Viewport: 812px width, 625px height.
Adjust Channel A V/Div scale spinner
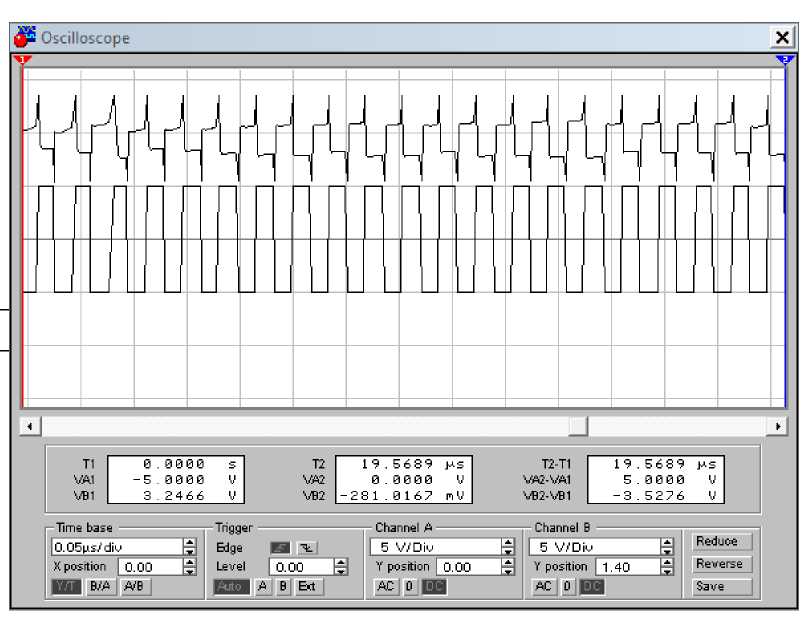pos(508,548)
